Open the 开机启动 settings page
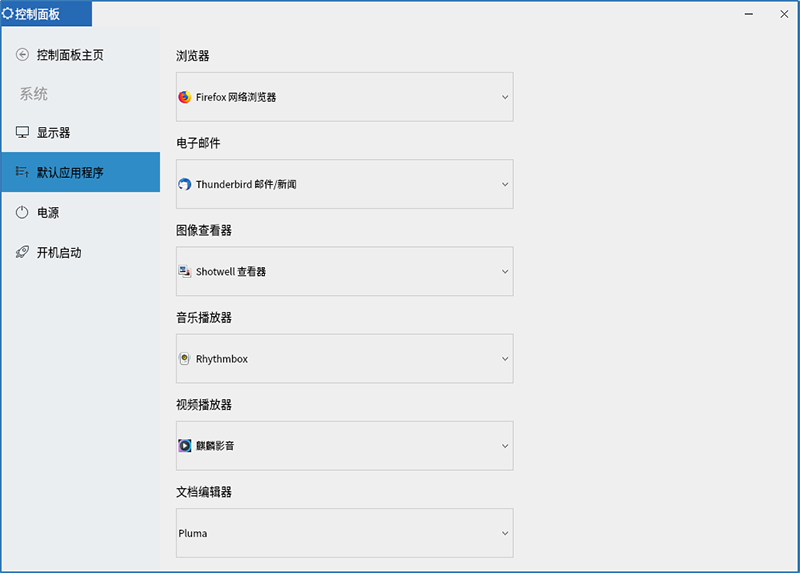 pos(81,252)
